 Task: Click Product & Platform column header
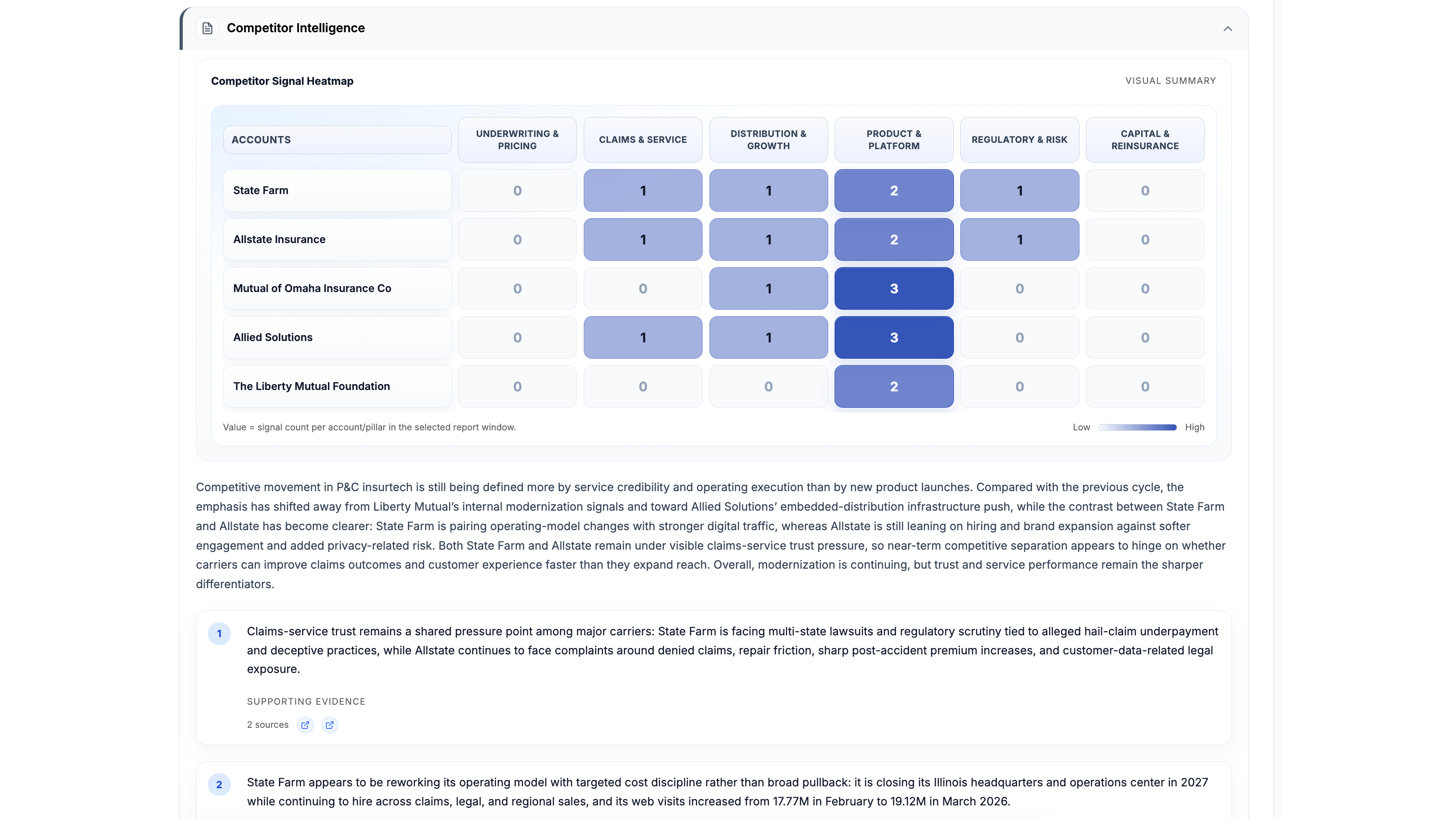[x=894, y=140]
